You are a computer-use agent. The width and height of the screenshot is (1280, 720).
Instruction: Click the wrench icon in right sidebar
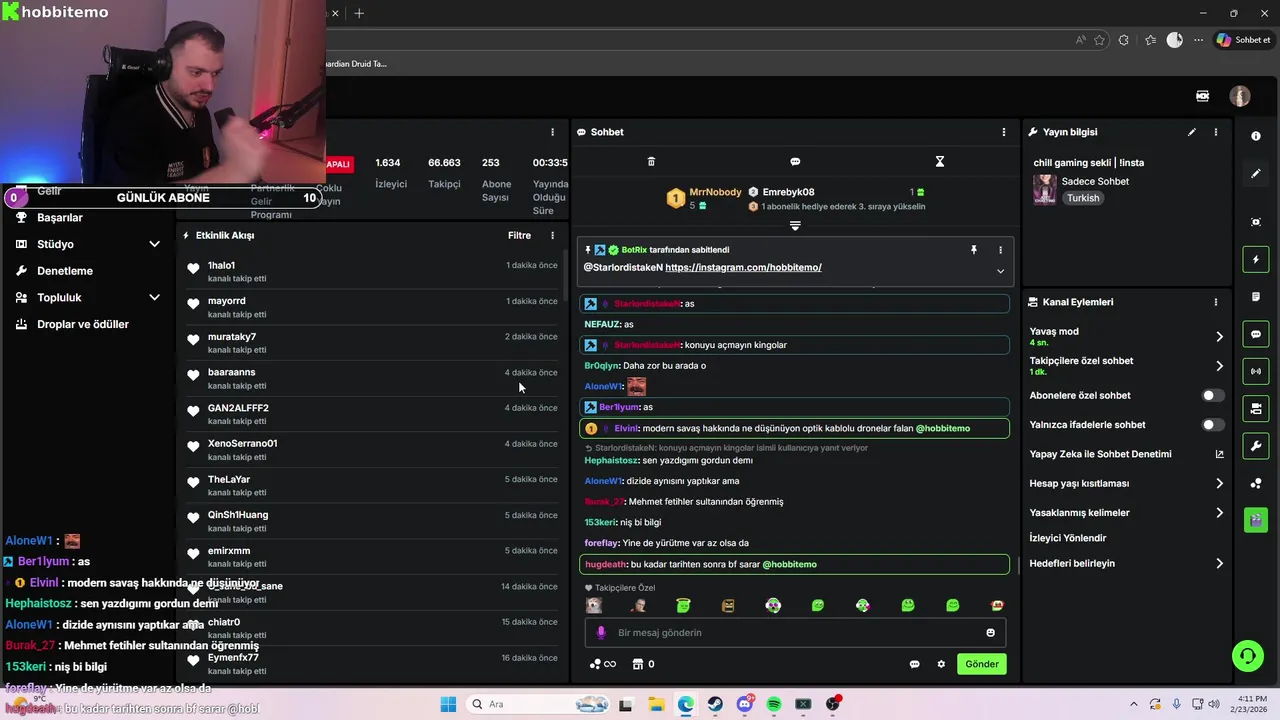tap(1256, 445)
